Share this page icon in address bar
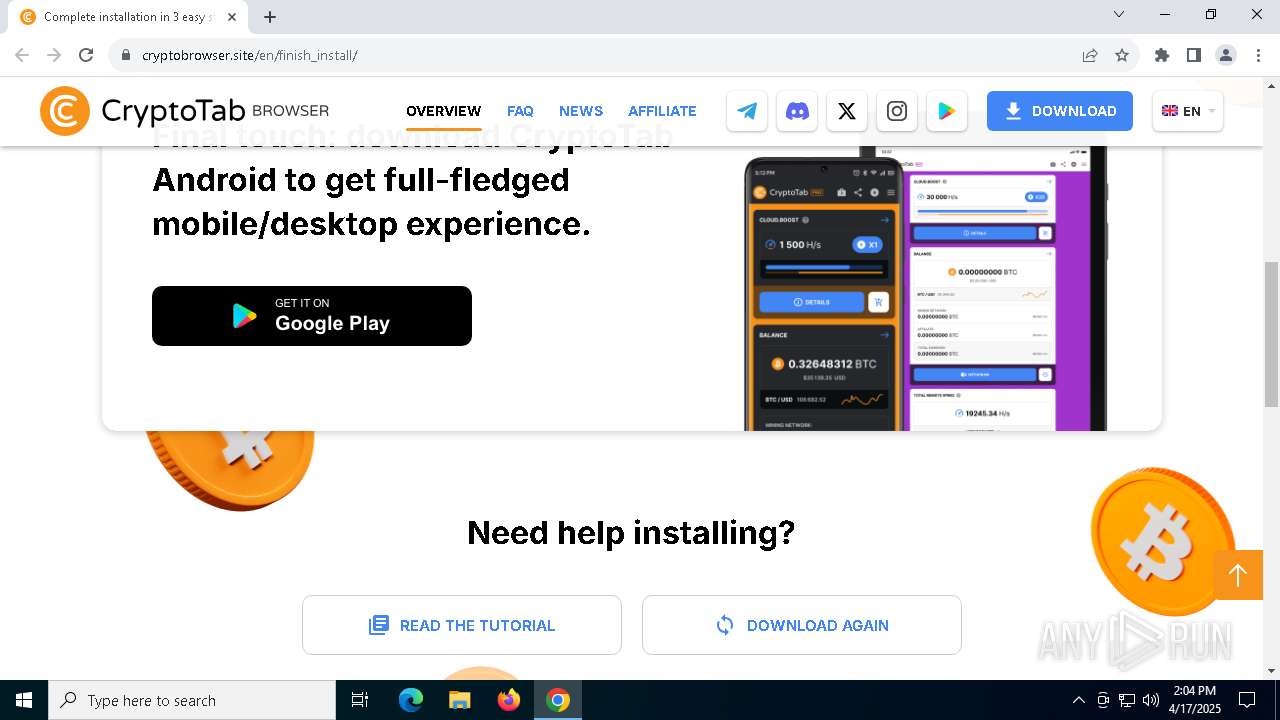This screenshot has height=720, width=1280. pyautogui.click(x=1090, y=55)
